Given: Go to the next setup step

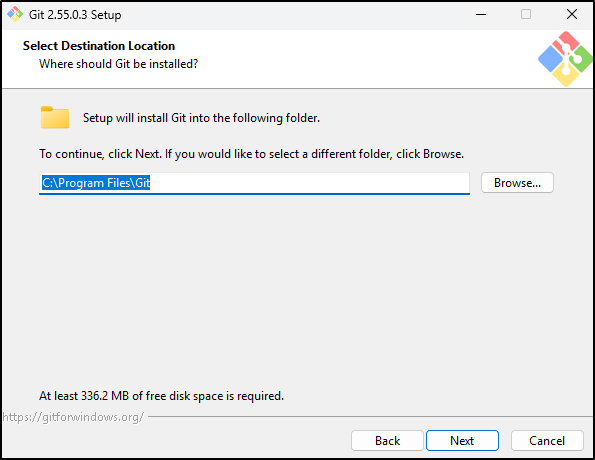Looking at the screenshot, I should pyautogui.click(x=462, y=441).
